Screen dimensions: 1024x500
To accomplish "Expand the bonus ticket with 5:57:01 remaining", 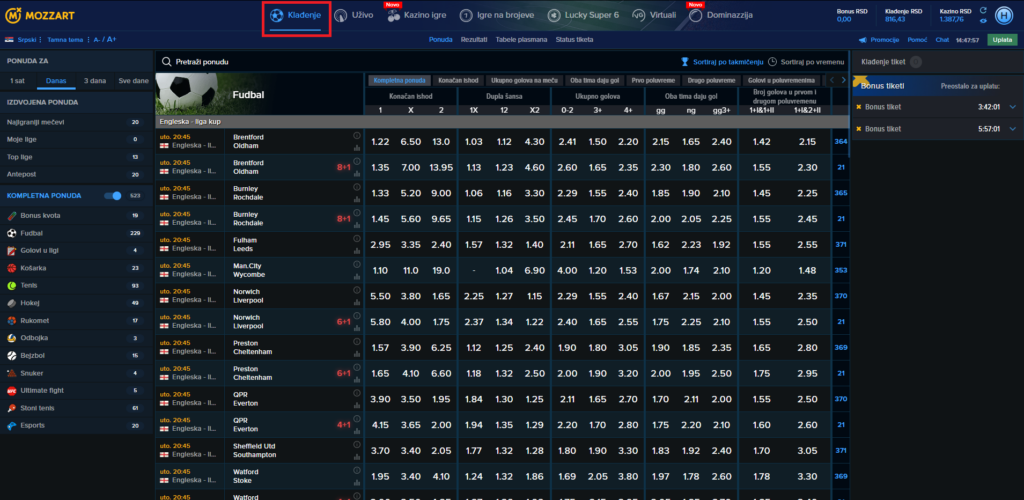I will pyautogui.click(x=1013, y=129).
